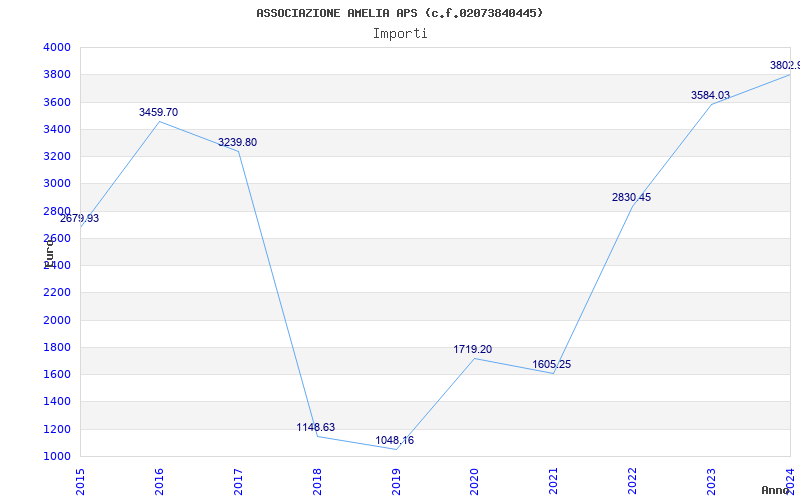Click the 1800 y-axis tick label

56,347
